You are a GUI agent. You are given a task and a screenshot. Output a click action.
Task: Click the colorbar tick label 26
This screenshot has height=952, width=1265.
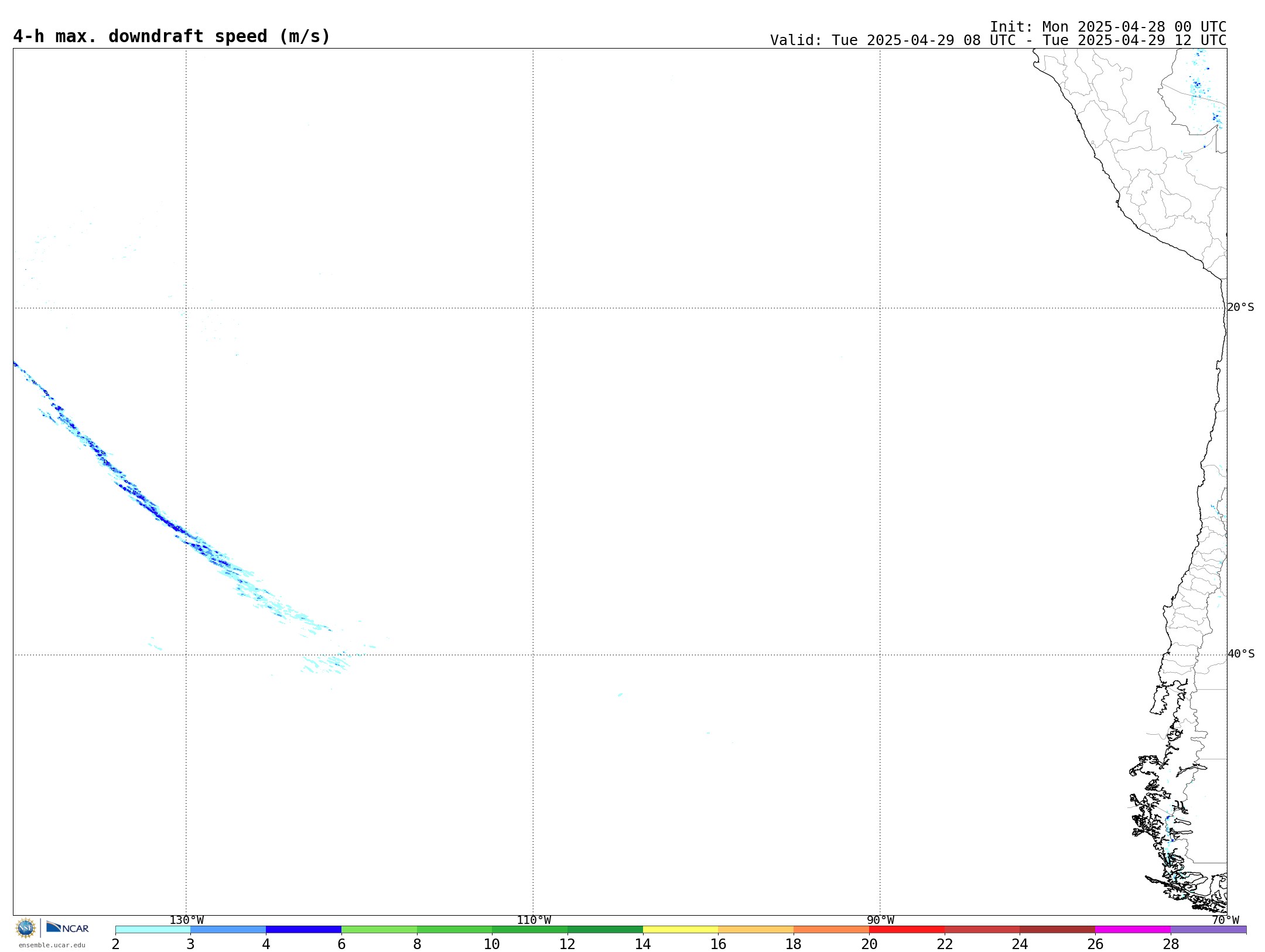pyautogui.click(x=1095, y=944)
